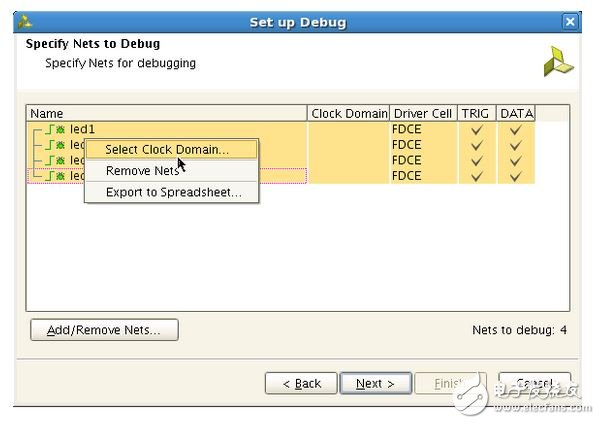The height and width of the screenshot is (424, 600).
Task: Select Remove Nets in the context menu
Action: click(143, 171)
